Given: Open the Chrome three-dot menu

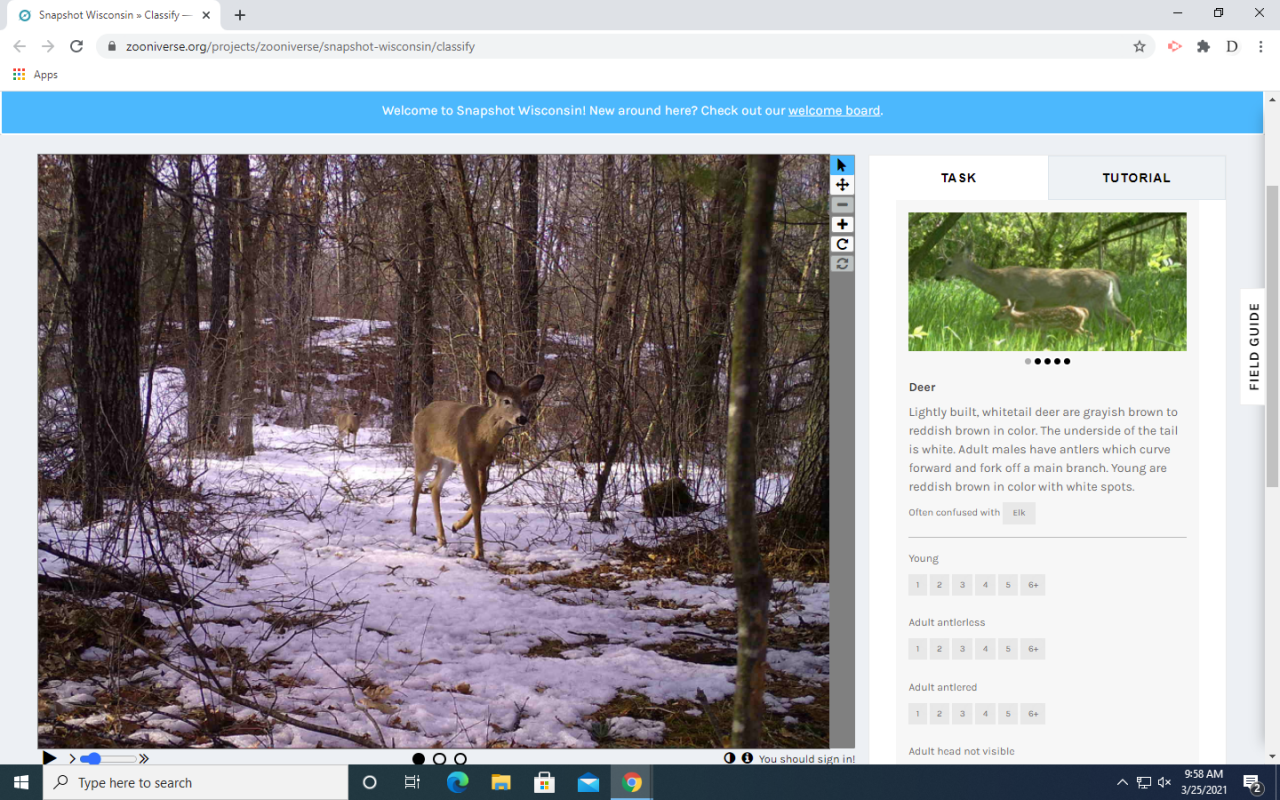Looking at the screenshot, I should coord(1261,46).
